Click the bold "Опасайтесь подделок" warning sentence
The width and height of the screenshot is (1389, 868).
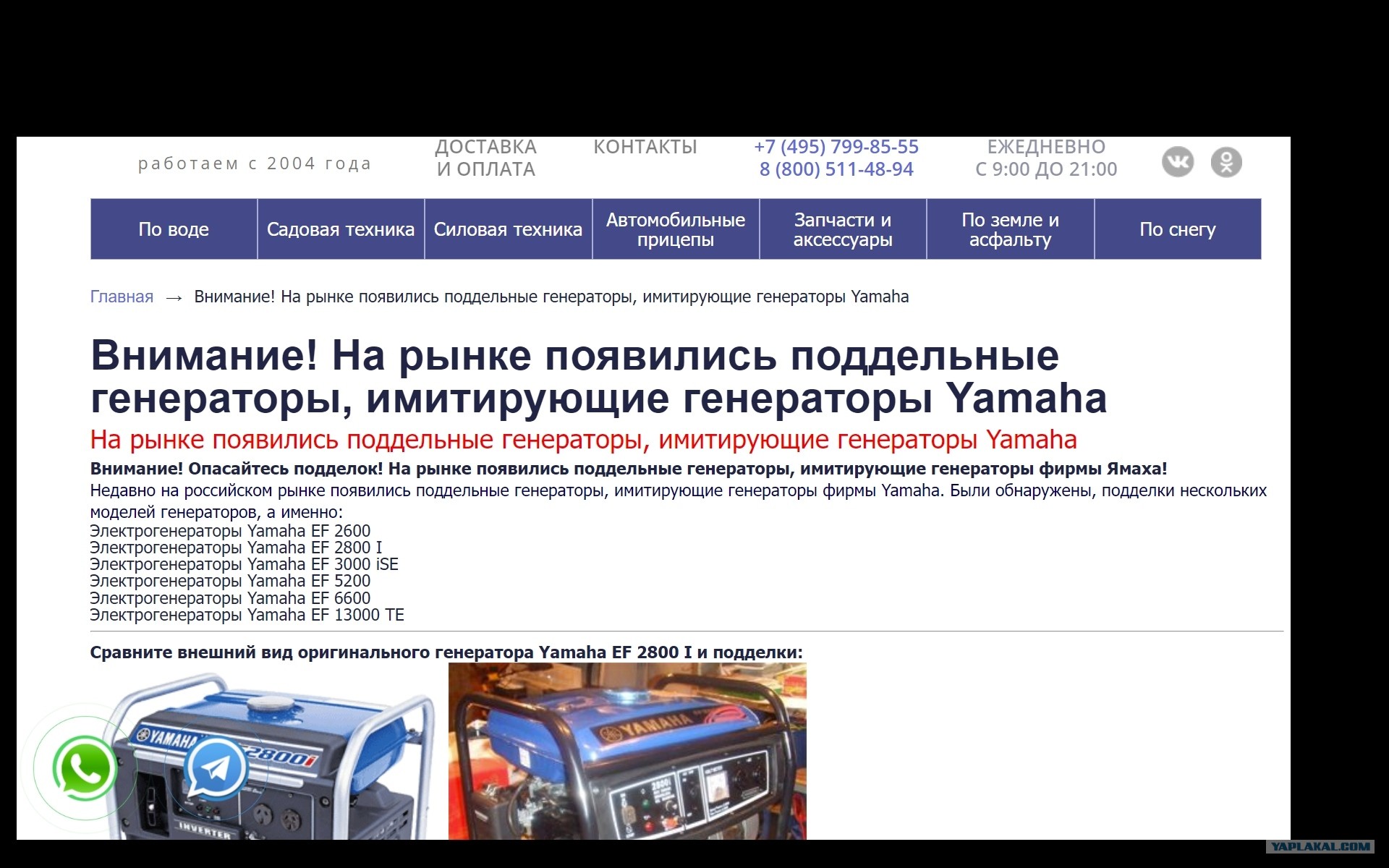pyautogui.click(x=629, y=469)
